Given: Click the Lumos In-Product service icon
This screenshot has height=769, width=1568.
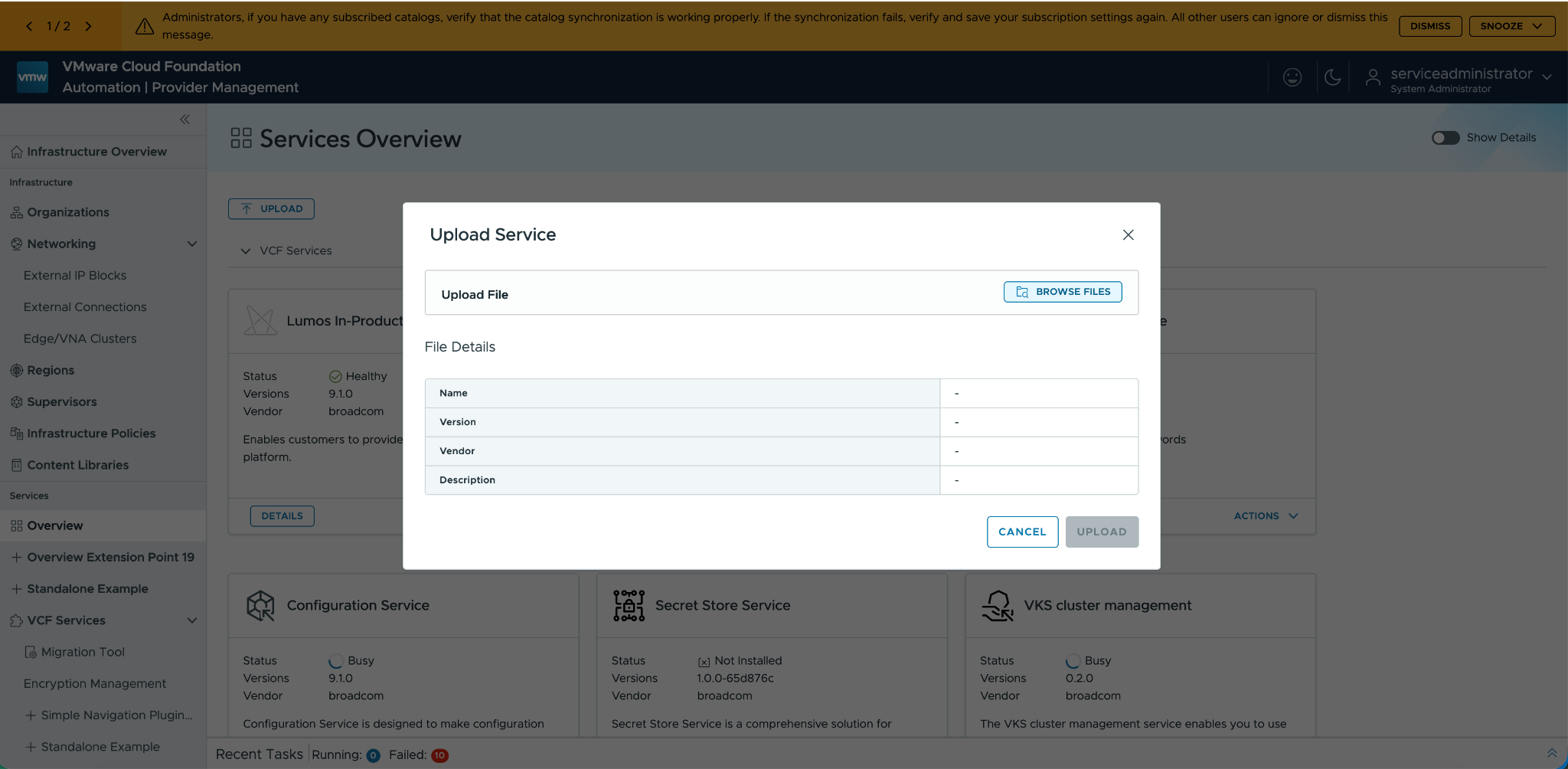Looking at the screenshot, I should coord(260,321).
